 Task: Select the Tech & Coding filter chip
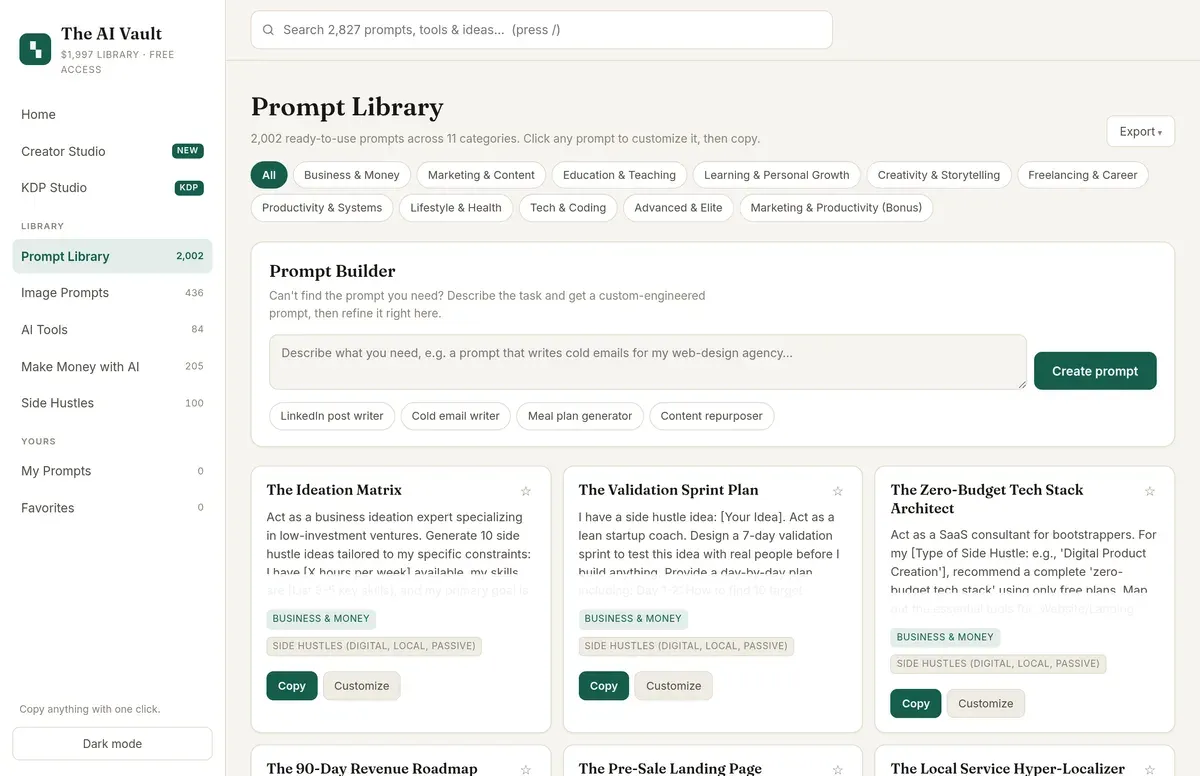pyautogui.click(x=568, y=208)
